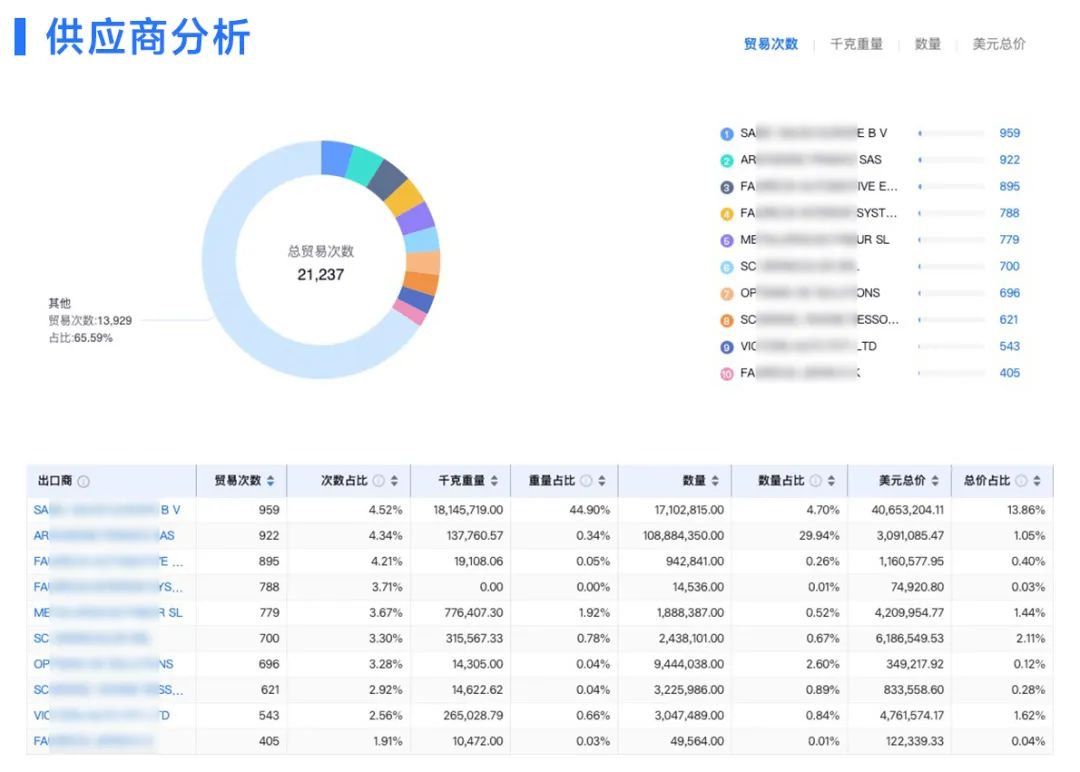This screenshot has height=772, width=1080.
Task: Sort the table by 美元总价 column
Action: tap(935, 481)
